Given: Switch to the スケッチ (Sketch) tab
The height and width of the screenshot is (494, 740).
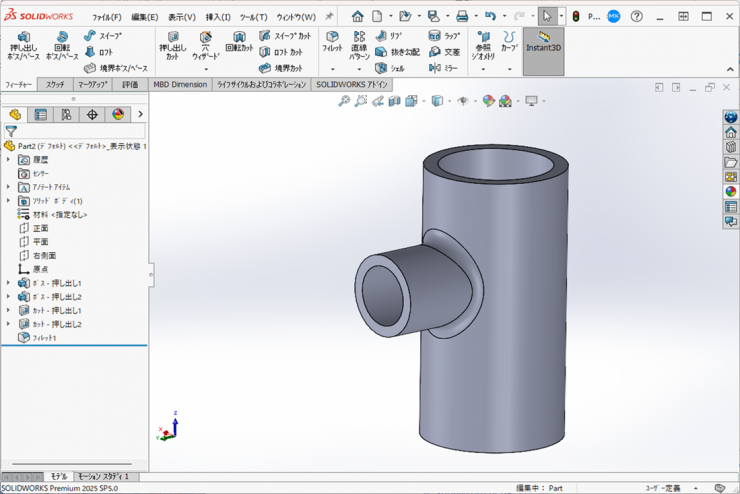Looking at the screenshot, I should [55, 85].
